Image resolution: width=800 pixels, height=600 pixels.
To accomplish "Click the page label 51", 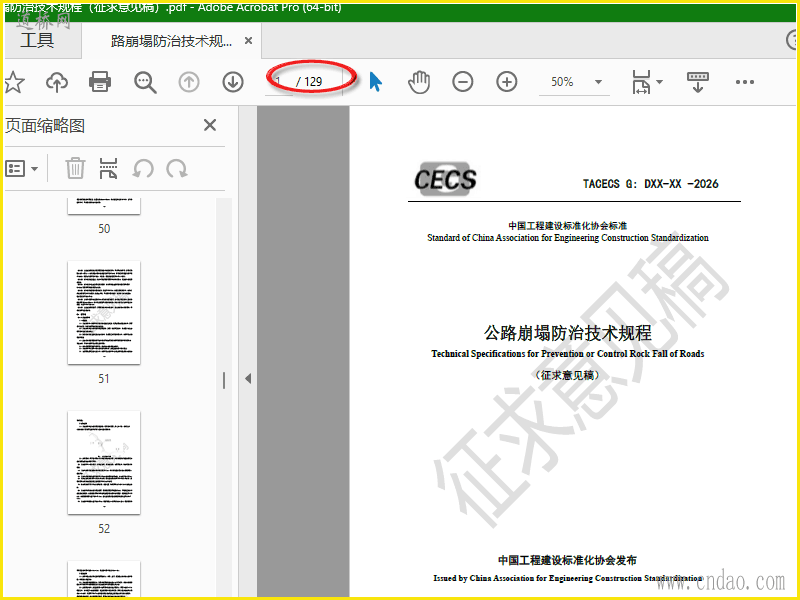I will 104,379.
